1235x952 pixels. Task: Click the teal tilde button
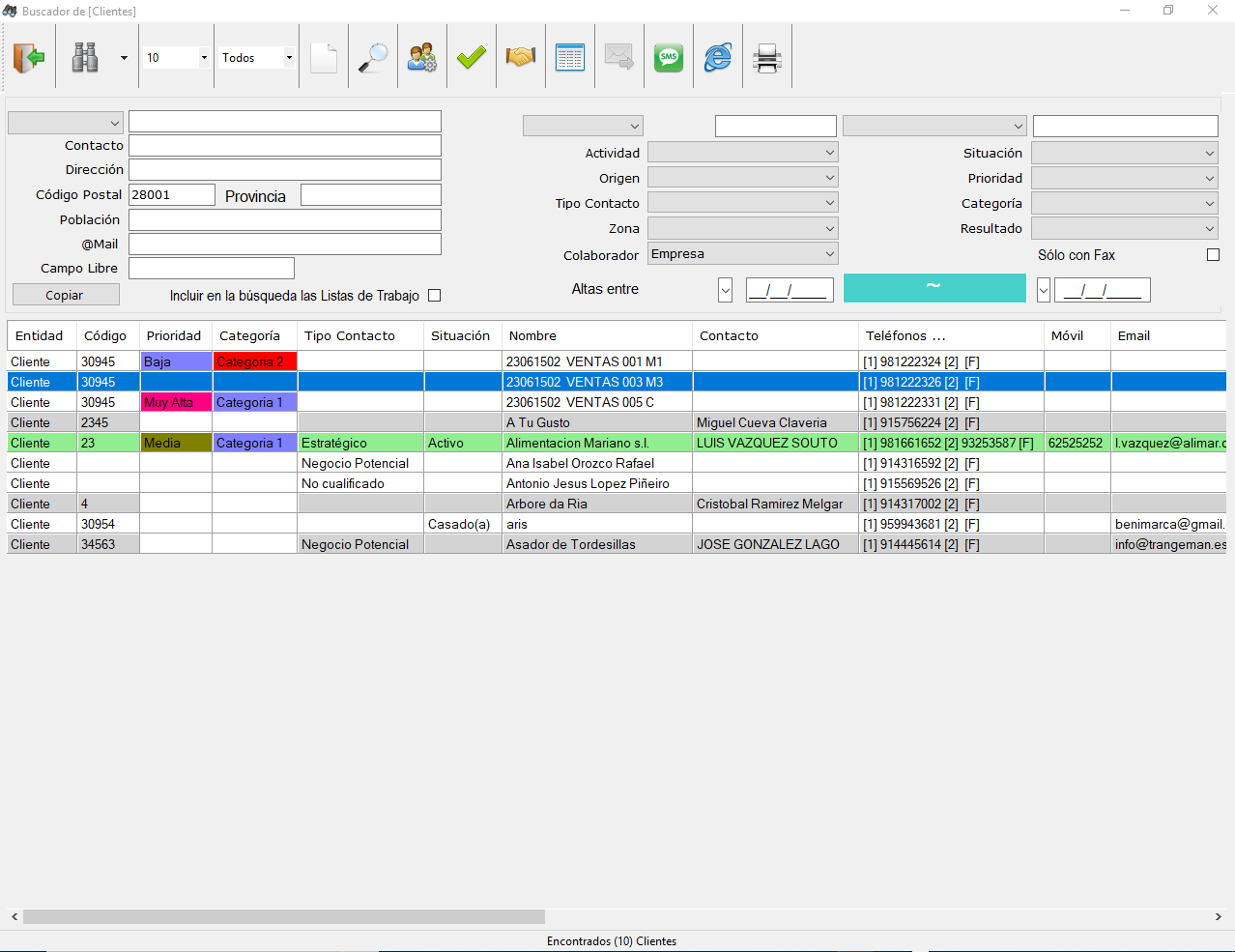click(x=934, y=288)
